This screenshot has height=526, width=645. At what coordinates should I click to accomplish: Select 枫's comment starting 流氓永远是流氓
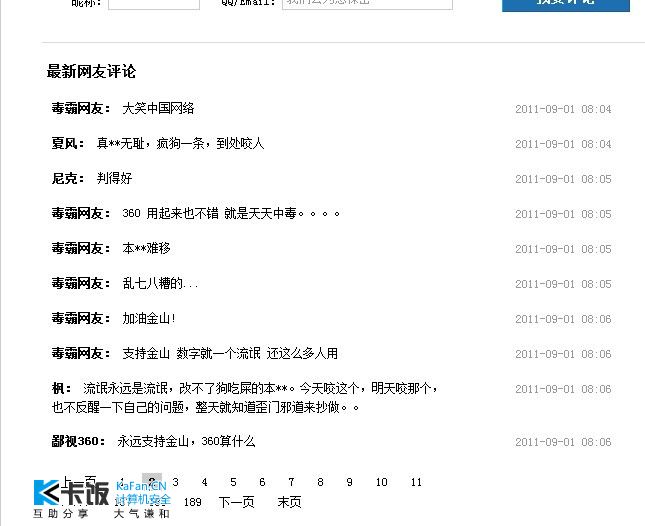(245, 398)
